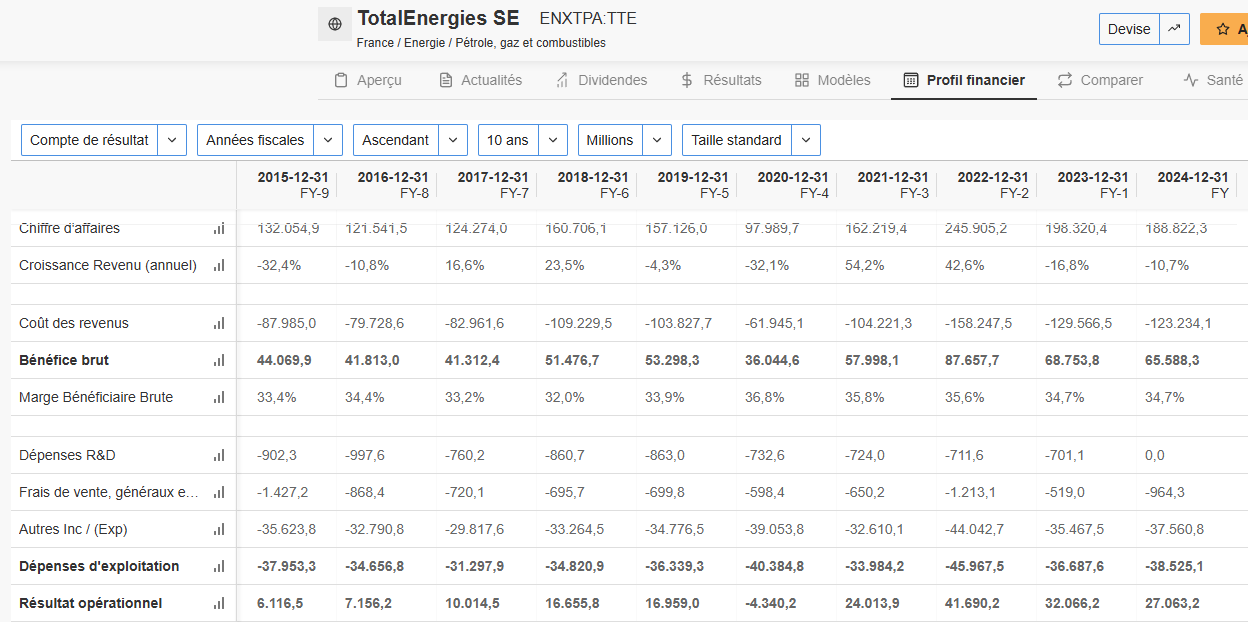
Task: Switch to the Modèles tab
Action: pyautogui.click(x=832, y=80)
